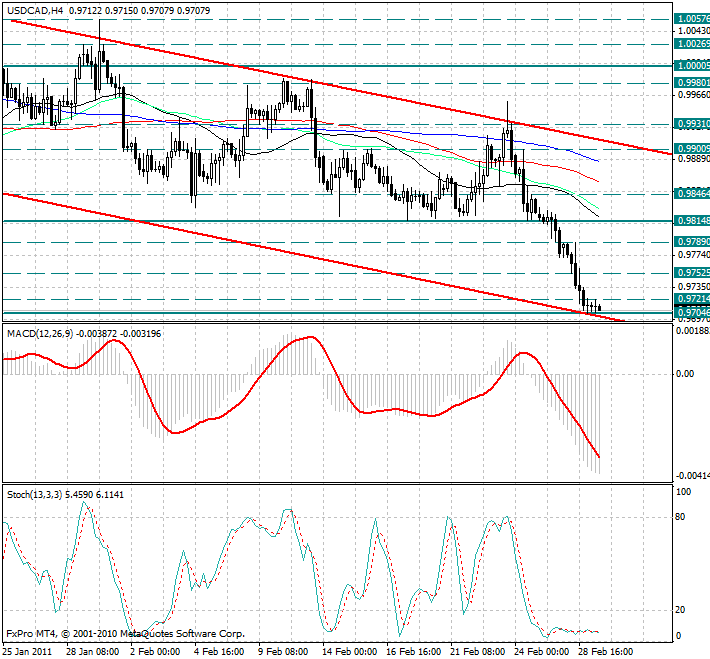Select the 0.9774 price axis value

(x=693, y=255)
